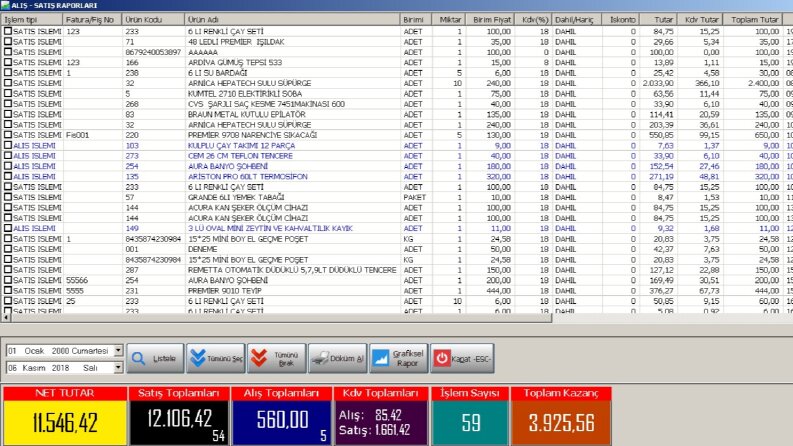Viewport: 793px width, 446px height.
Task: Click Toplam Kazanç value 3.925,56
Action: 561,423
